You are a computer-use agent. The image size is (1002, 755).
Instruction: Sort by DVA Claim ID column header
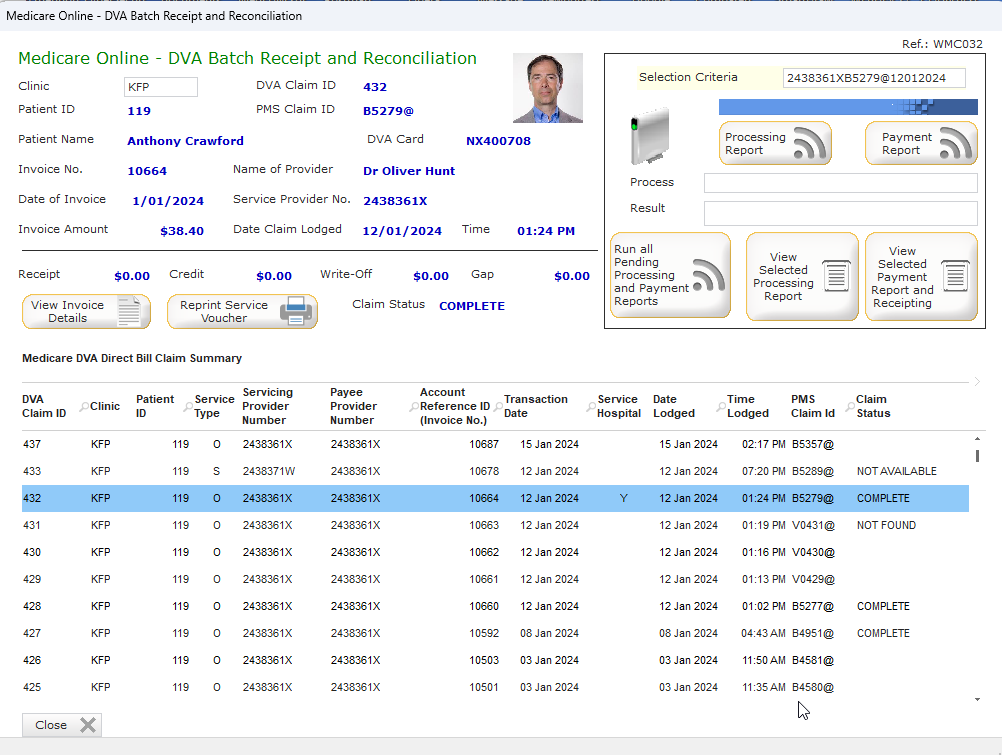[44, 406]
